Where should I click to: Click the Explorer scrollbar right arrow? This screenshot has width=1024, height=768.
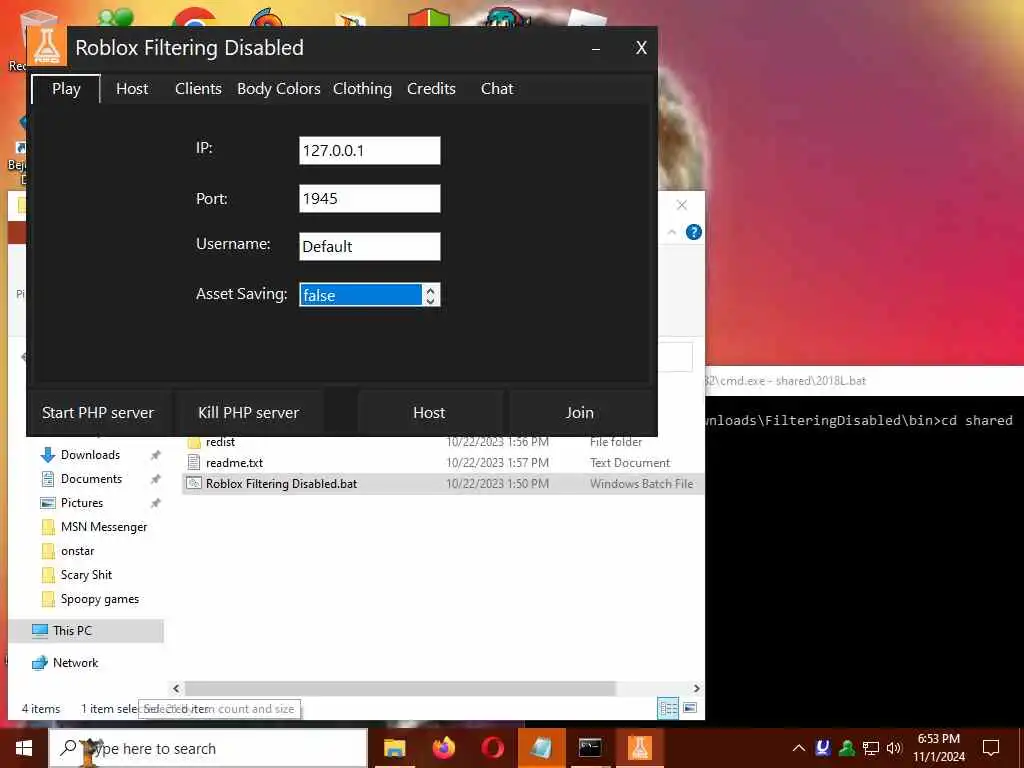696,688
